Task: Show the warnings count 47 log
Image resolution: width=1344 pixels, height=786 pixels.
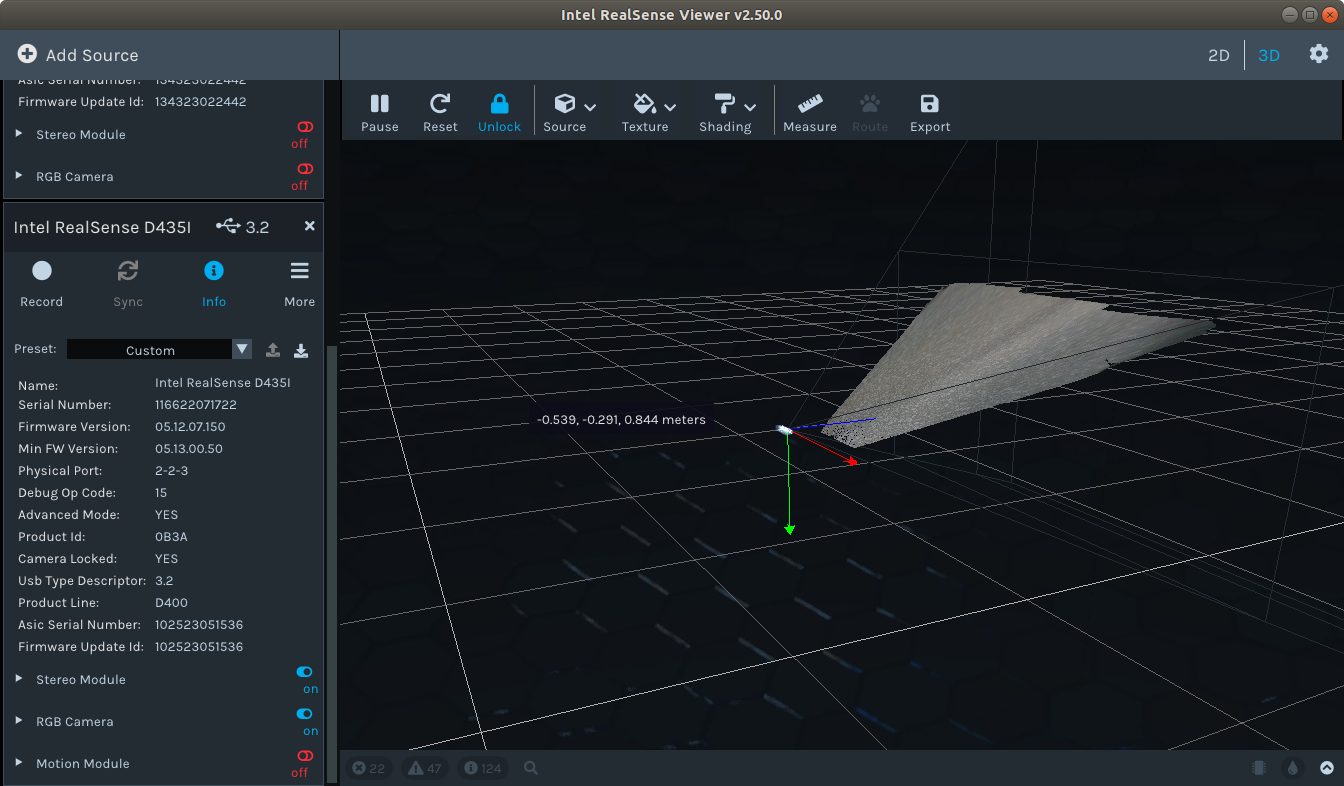Action: pos(424,768)
